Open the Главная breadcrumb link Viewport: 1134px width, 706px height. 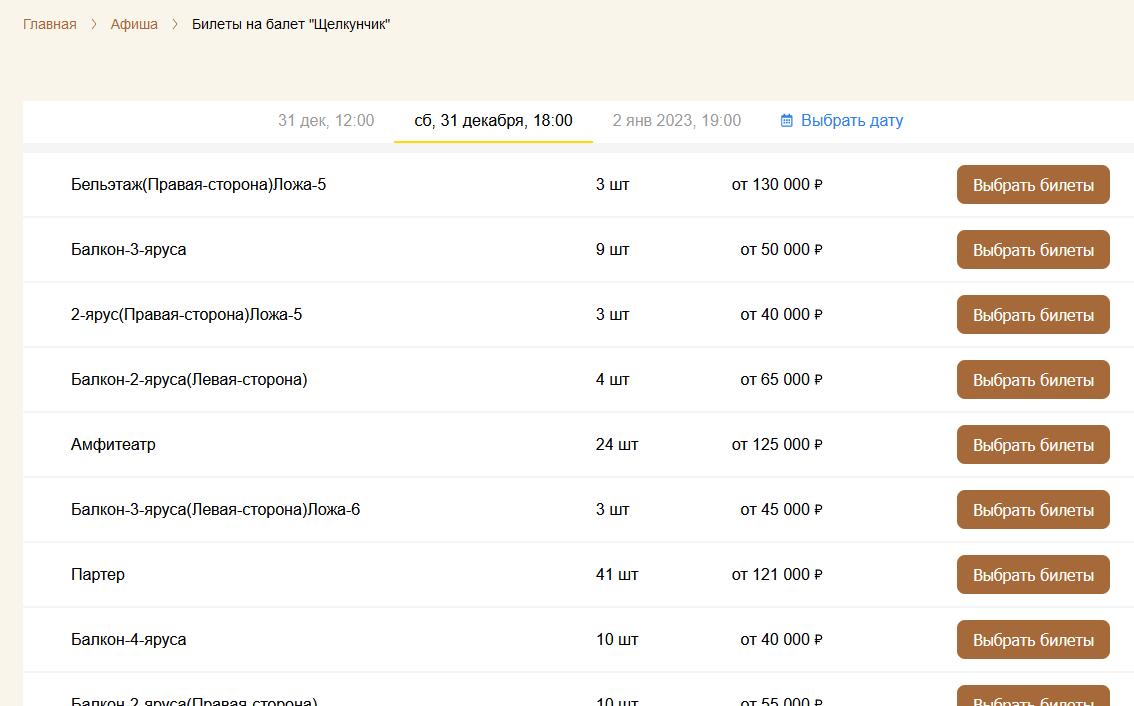coord(49,24)
